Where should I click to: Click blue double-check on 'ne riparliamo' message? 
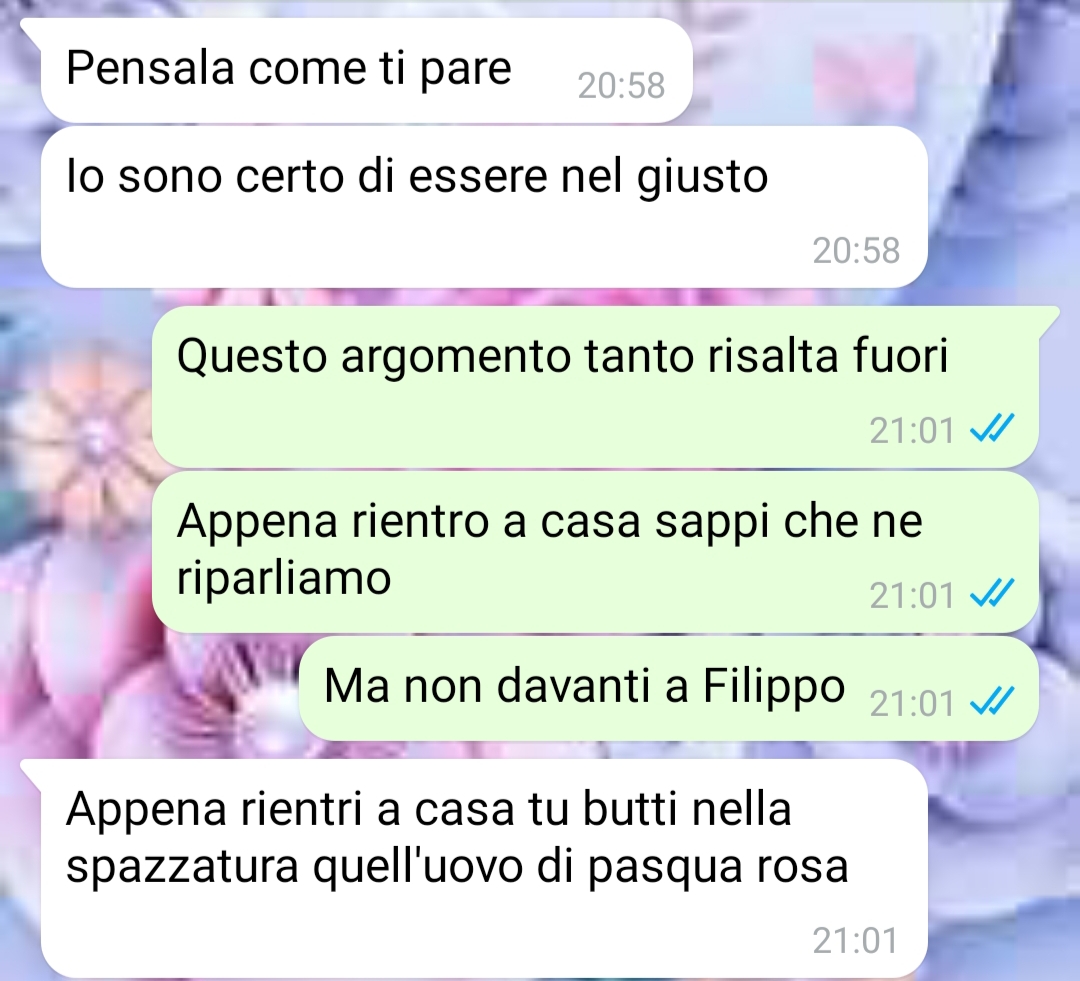pyautogui.click(x=991, y=594)
